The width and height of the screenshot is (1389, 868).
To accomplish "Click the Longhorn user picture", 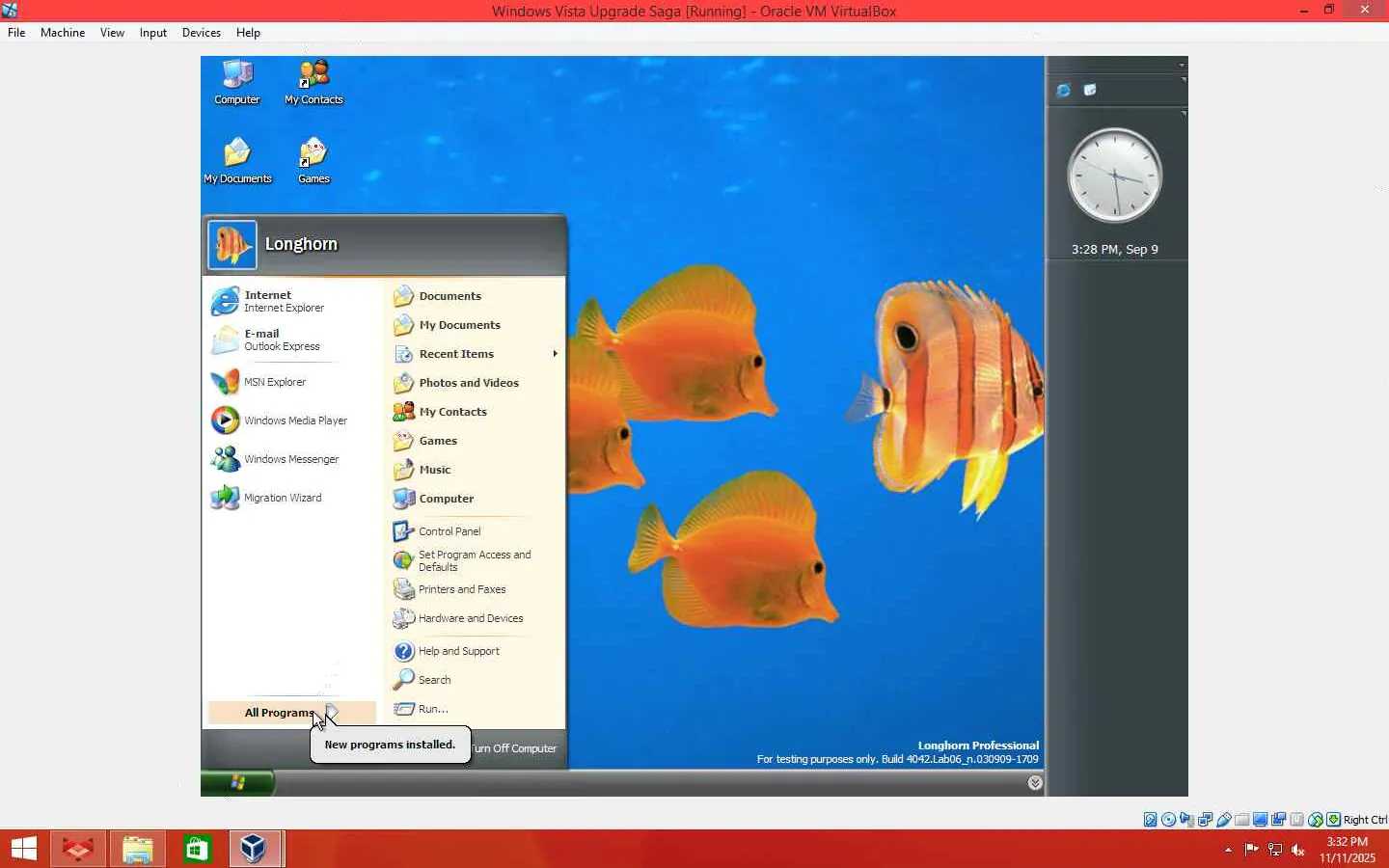I will (232, 244).
